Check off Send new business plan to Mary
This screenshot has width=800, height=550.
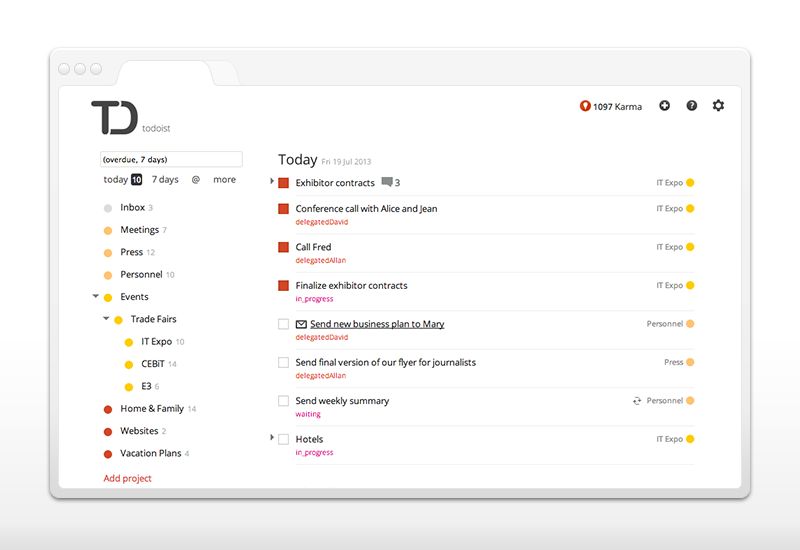(283, 324)
